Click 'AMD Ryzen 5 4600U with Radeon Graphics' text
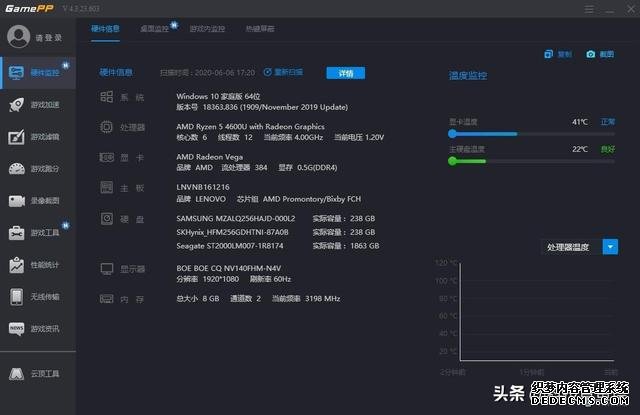640x415 pixels. pyautogui.click(x=250, y=126)
